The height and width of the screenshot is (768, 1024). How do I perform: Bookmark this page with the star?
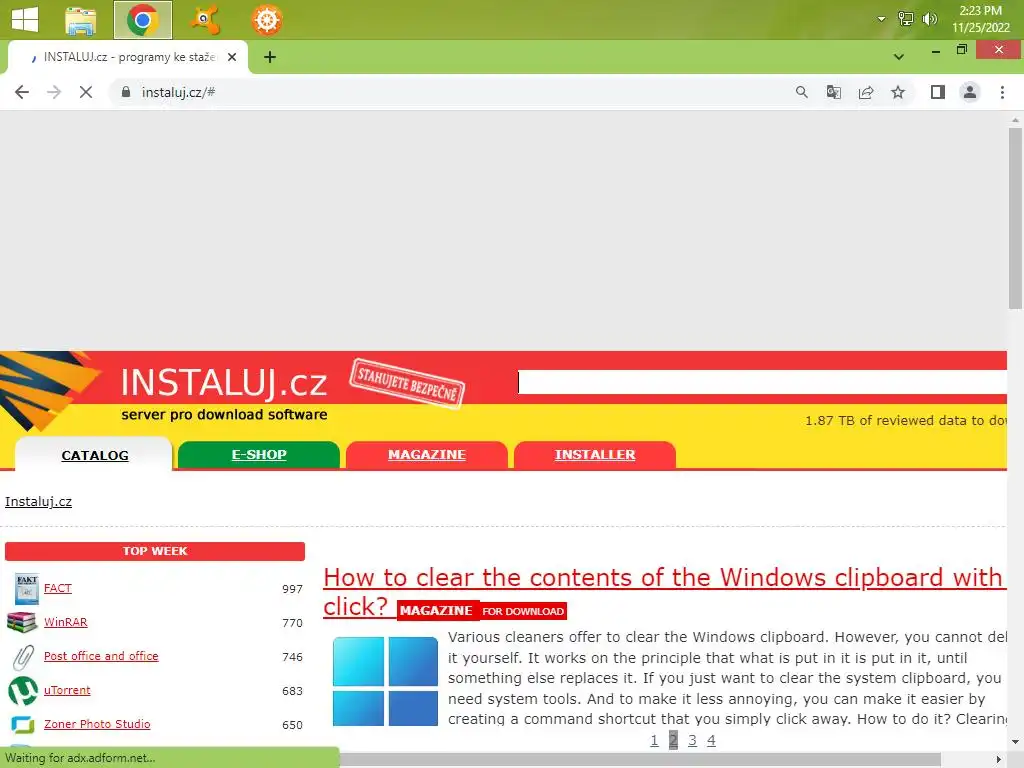[x=898, y=92]
